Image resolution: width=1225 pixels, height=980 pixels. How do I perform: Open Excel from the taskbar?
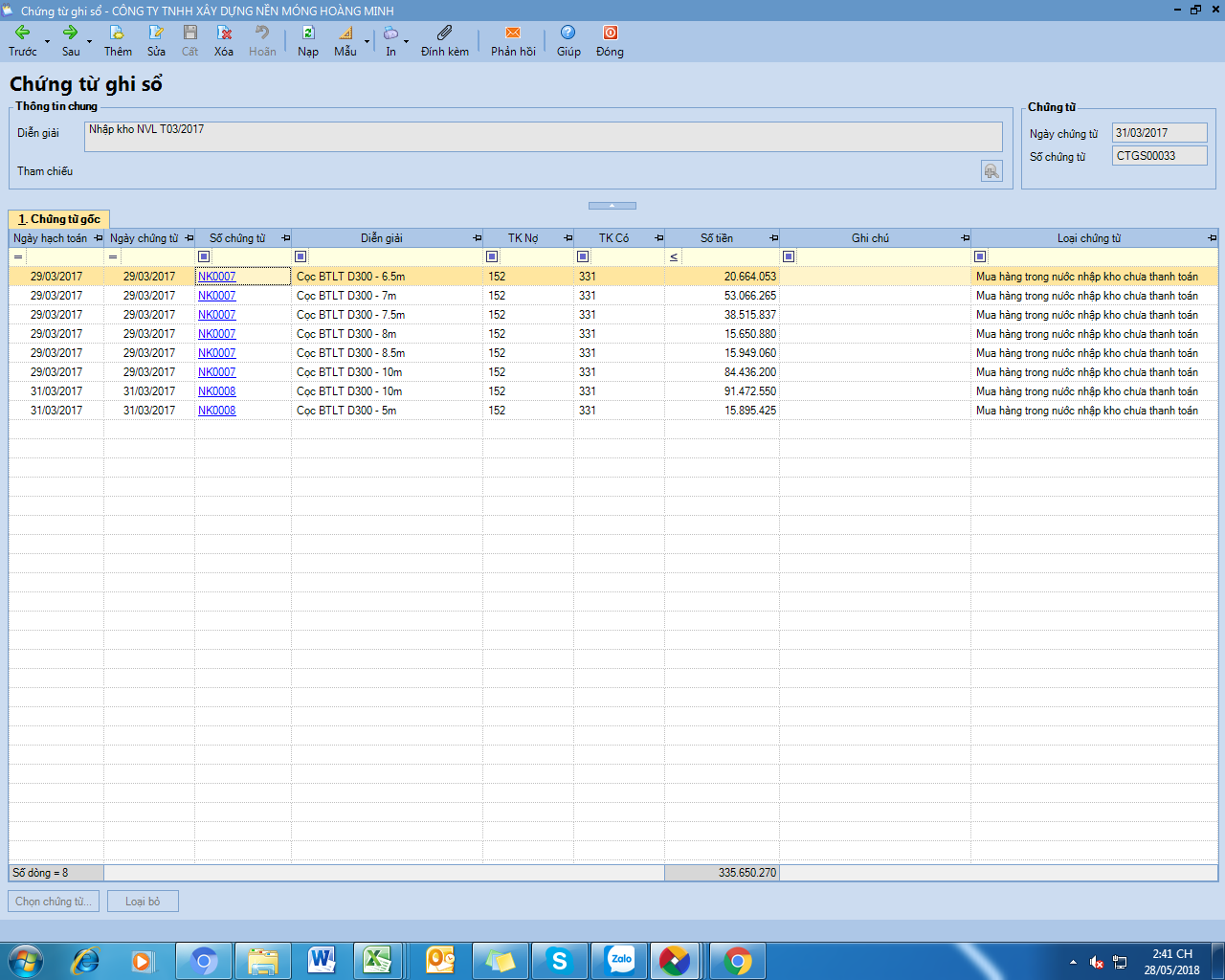(x=376, y=960)
